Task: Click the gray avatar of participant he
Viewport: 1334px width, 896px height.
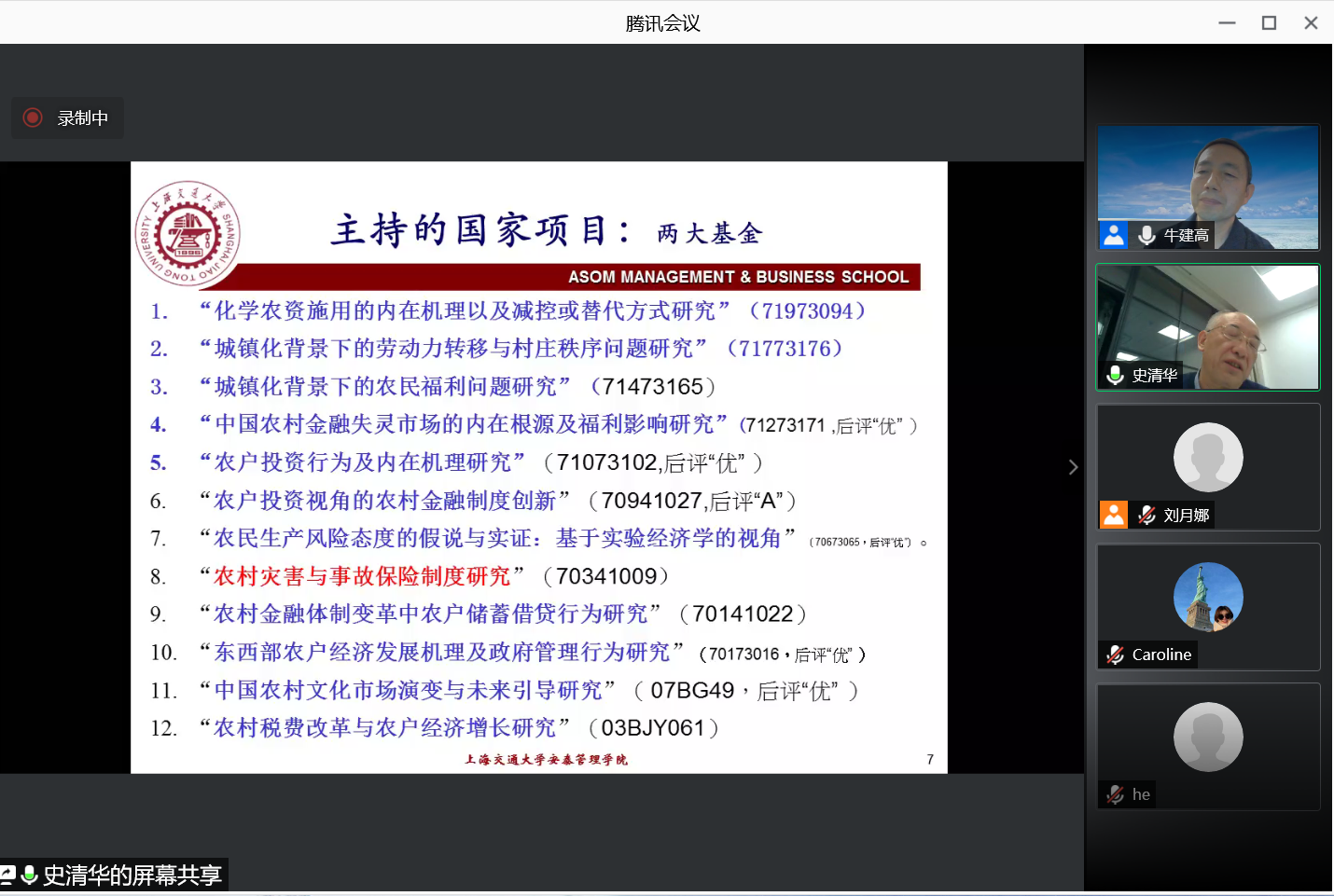Action: (1208, 737)
